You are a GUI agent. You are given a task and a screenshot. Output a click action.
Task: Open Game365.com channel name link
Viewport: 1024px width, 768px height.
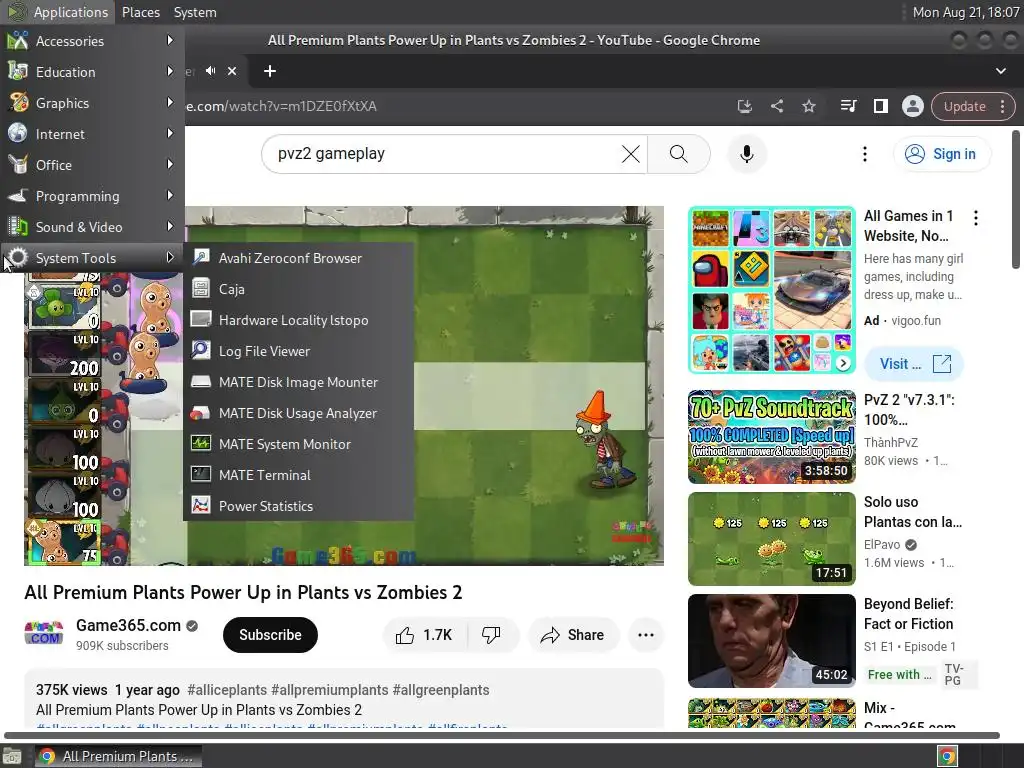(x=128, y=625)
